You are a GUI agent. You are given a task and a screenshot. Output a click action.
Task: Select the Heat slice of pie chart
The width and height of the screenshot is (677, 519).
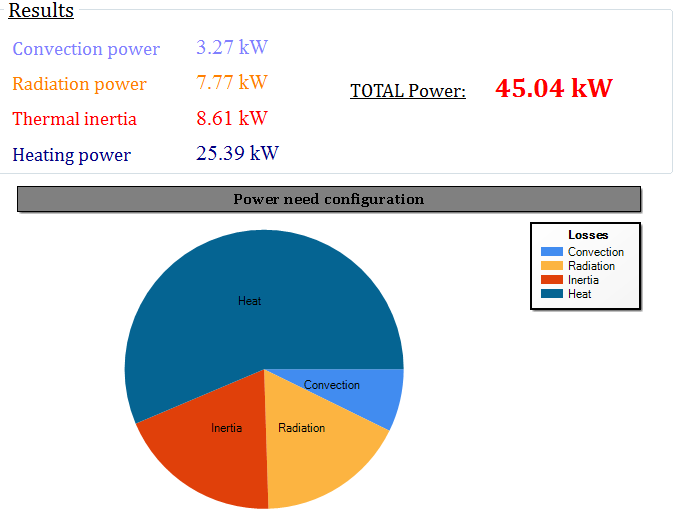coord(250,300)
